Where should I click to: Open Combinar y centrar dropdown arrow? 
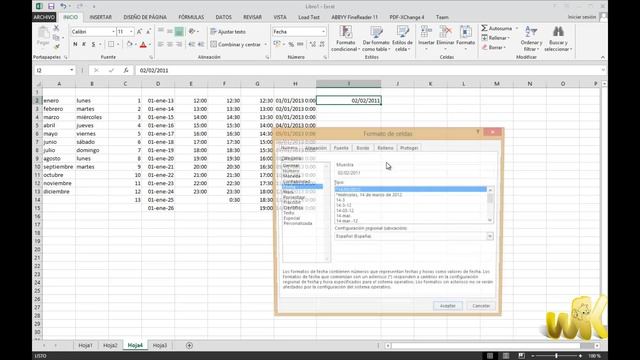[266, 44]
